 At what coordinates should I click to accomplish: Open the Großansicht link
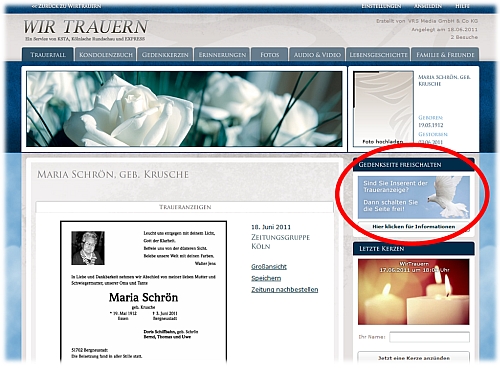269,267
